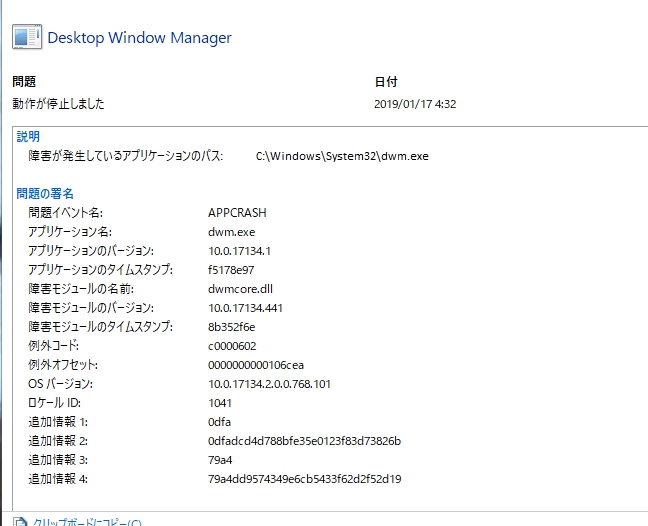Viewport: 648px width, 526px height.
Task: Select exception offset 0000000000106cea
Action: 256,365
